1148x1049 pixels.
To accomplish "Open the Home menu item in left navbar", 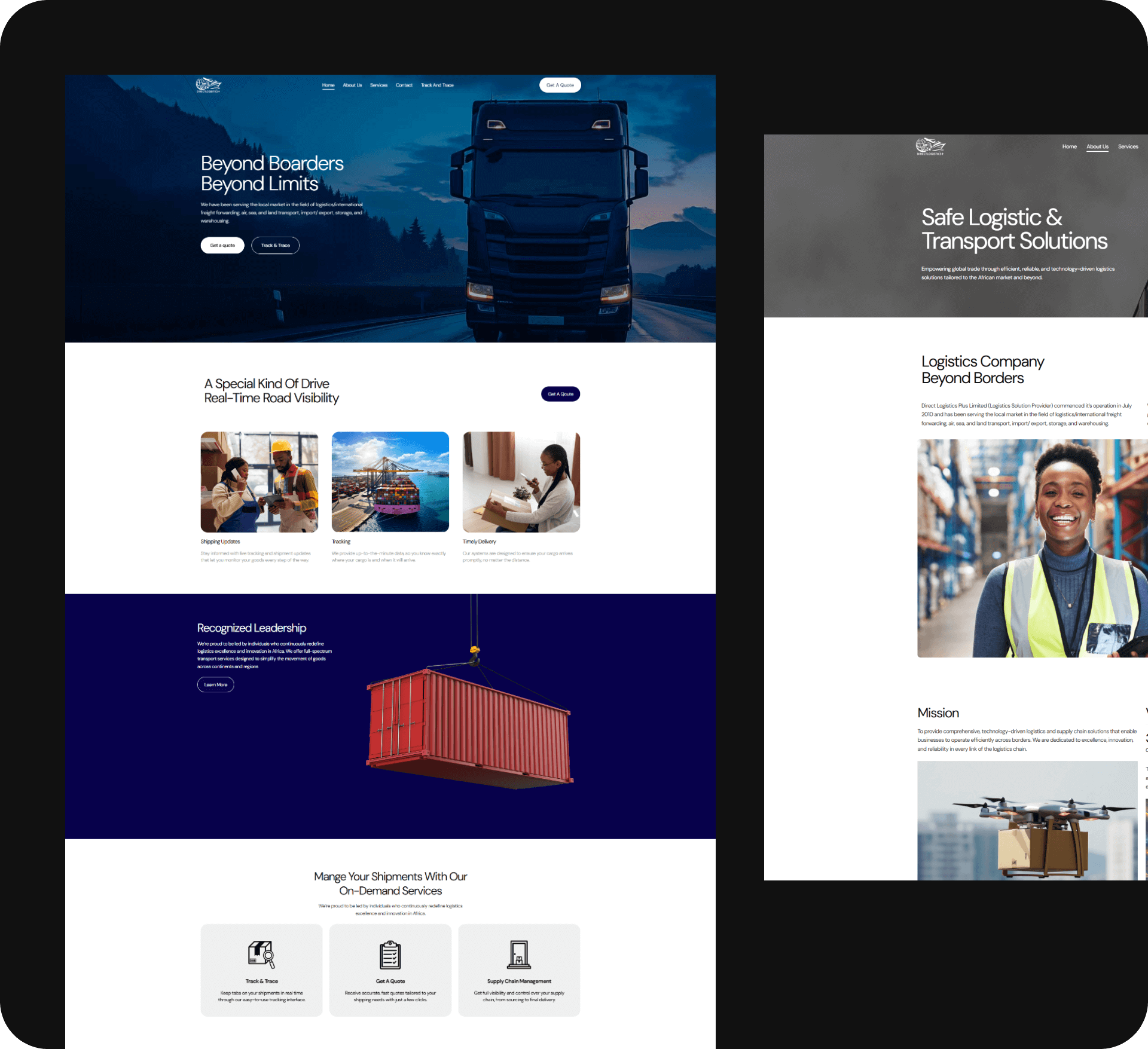I will point(328,85).
